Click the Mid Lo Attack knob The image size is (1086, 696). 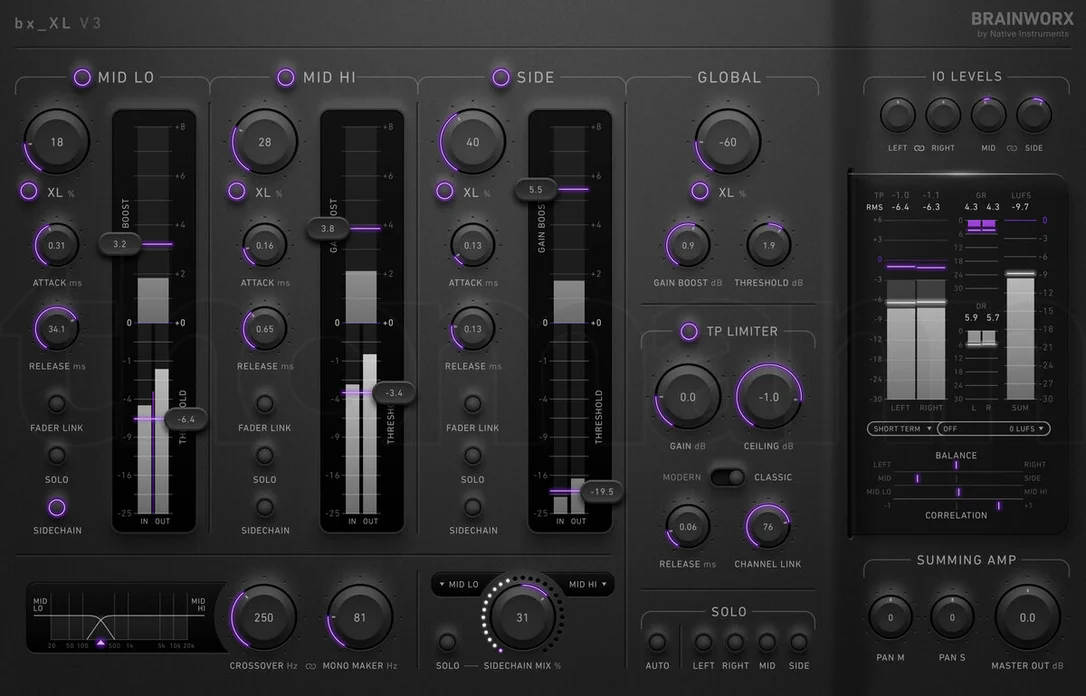(57, 246)
